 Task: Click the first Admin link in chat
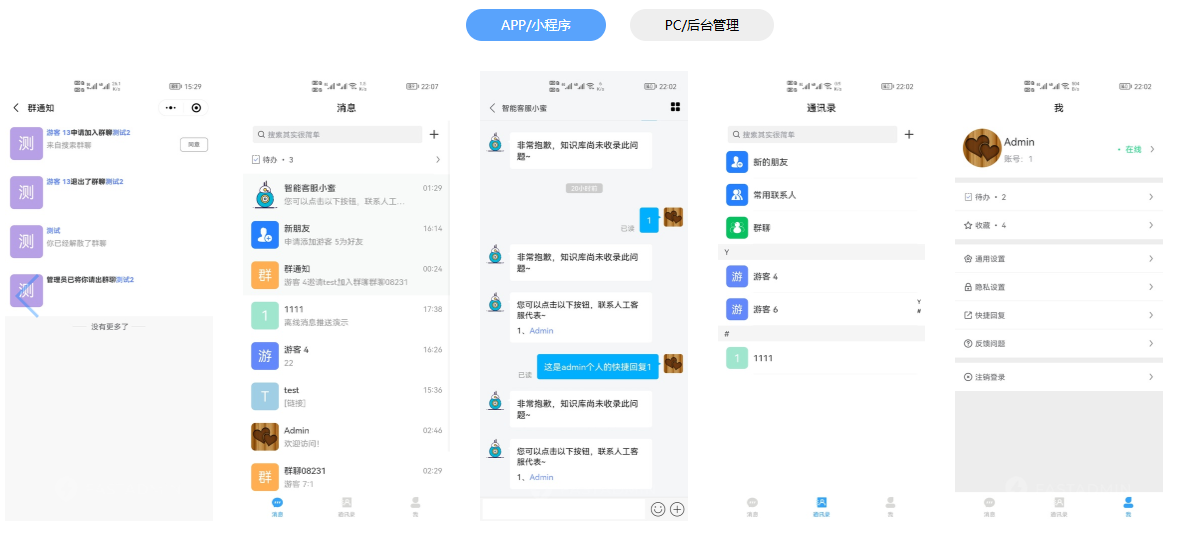541,331
